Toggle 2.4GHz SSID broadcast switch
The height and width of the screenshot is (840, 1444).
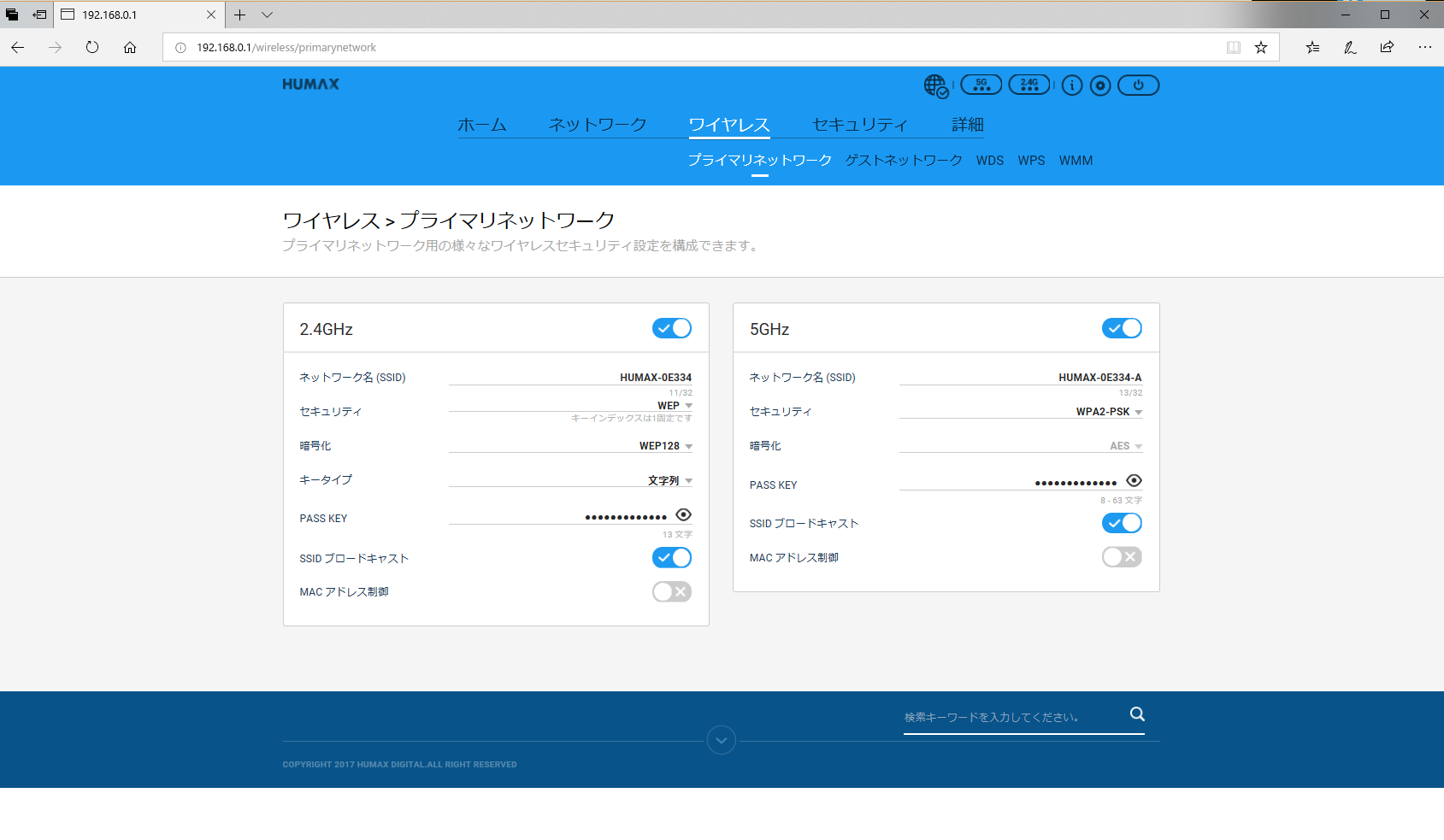(x=672, y=557)
